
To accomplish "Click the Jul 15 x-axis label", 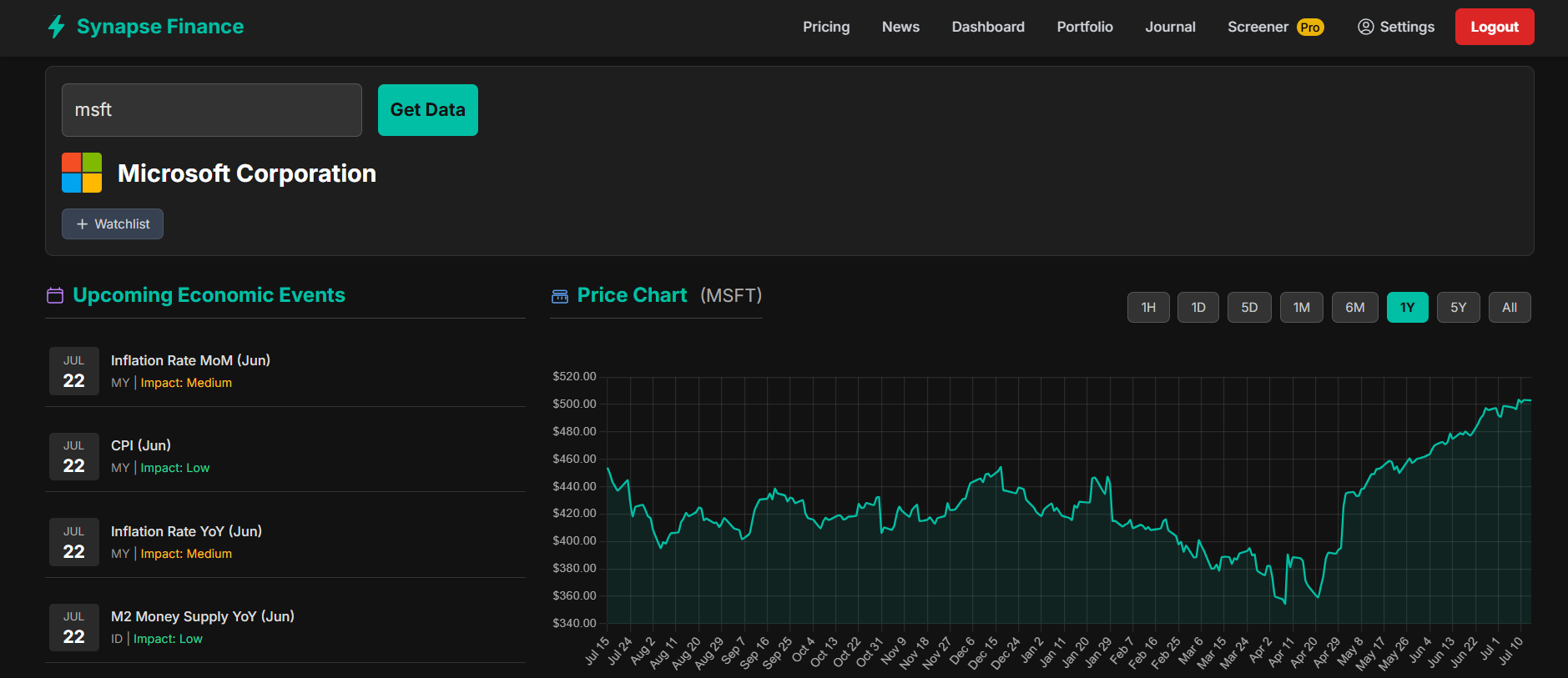I will pyautogui.click(x=597, y=650).
